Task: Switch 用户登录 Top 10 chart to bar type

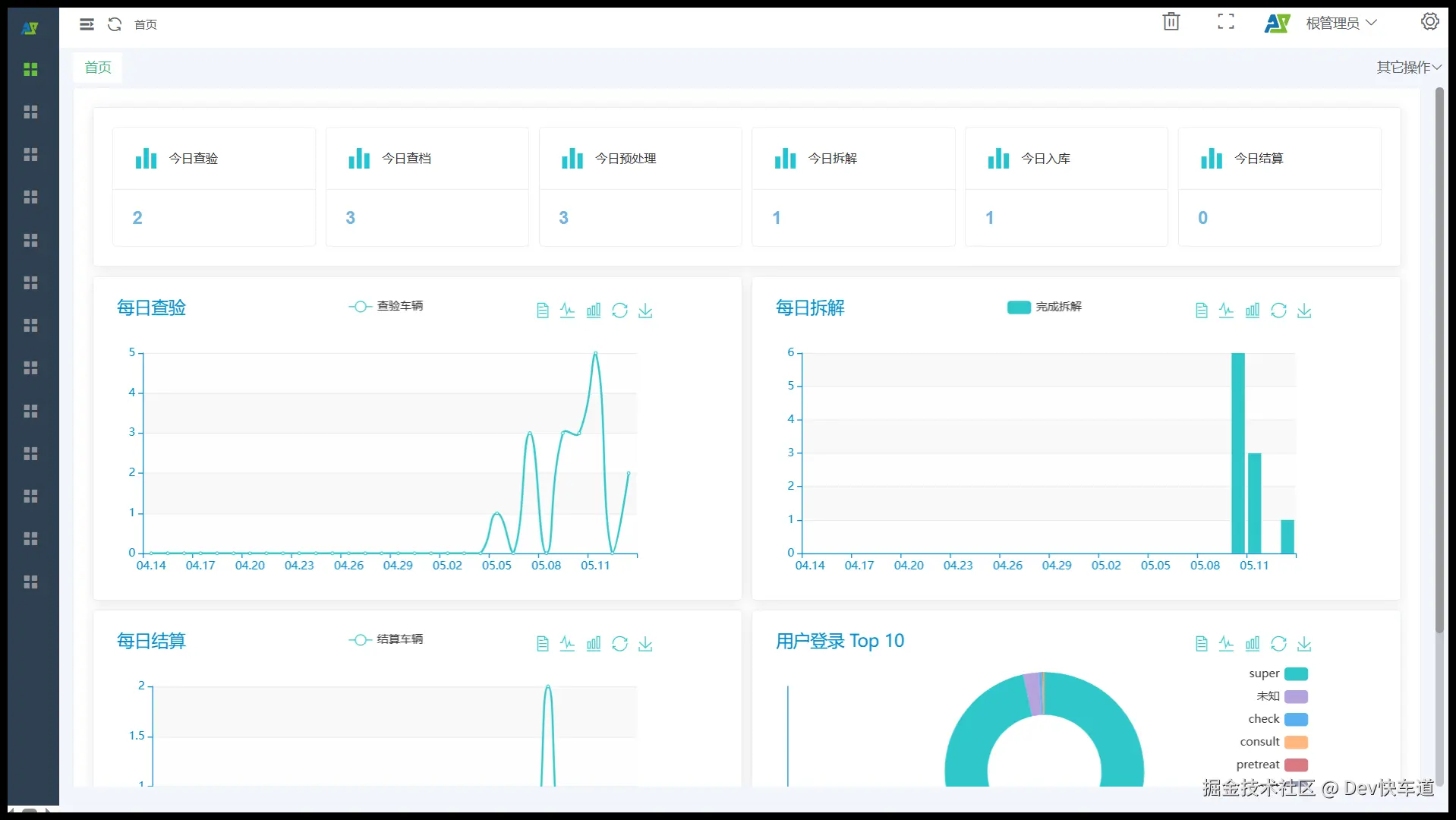Action: [x=1253, y=644]
